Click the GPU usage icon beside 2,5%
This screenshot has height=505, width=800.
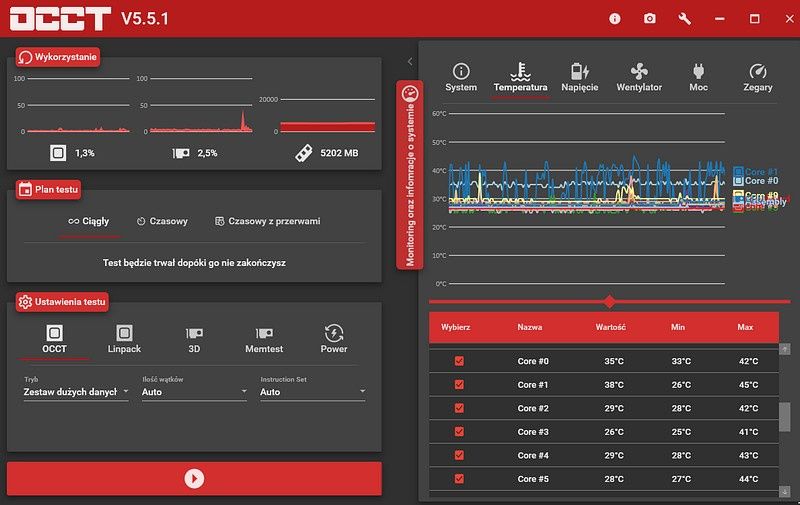point(181,153)
